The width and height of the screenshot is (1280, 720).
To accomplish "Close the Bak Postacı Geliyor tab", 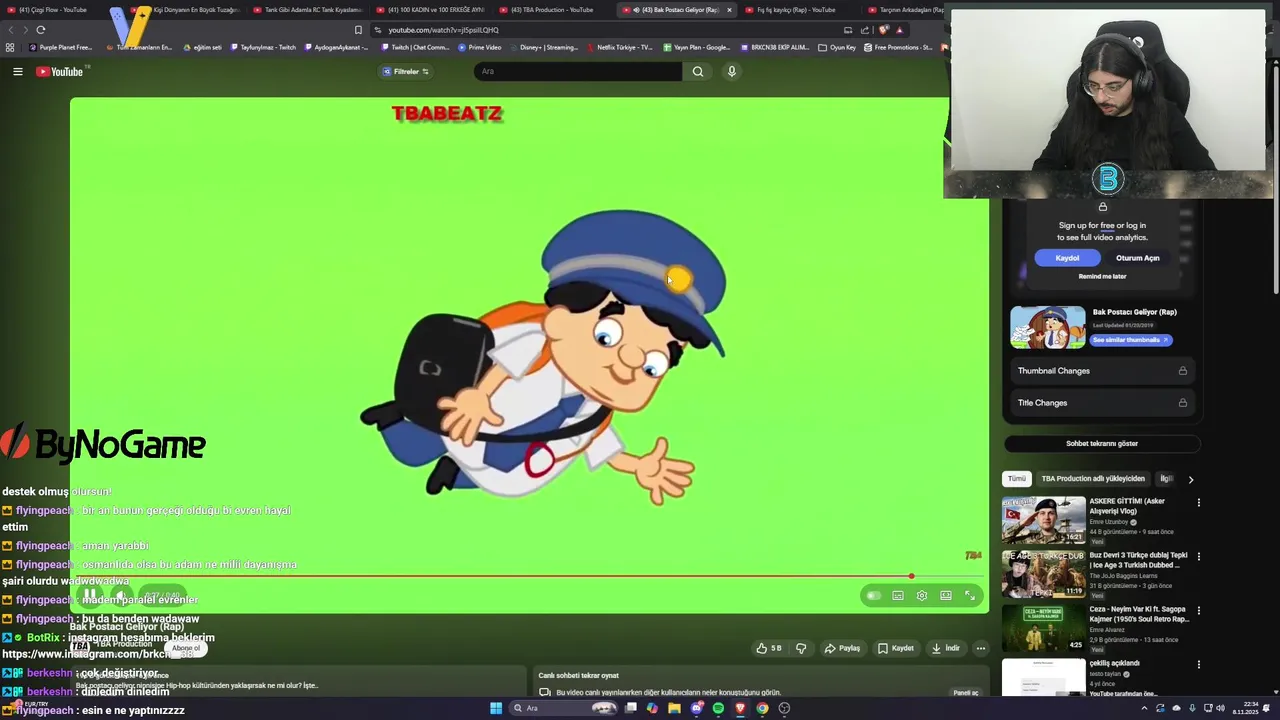I will (729, 10).
